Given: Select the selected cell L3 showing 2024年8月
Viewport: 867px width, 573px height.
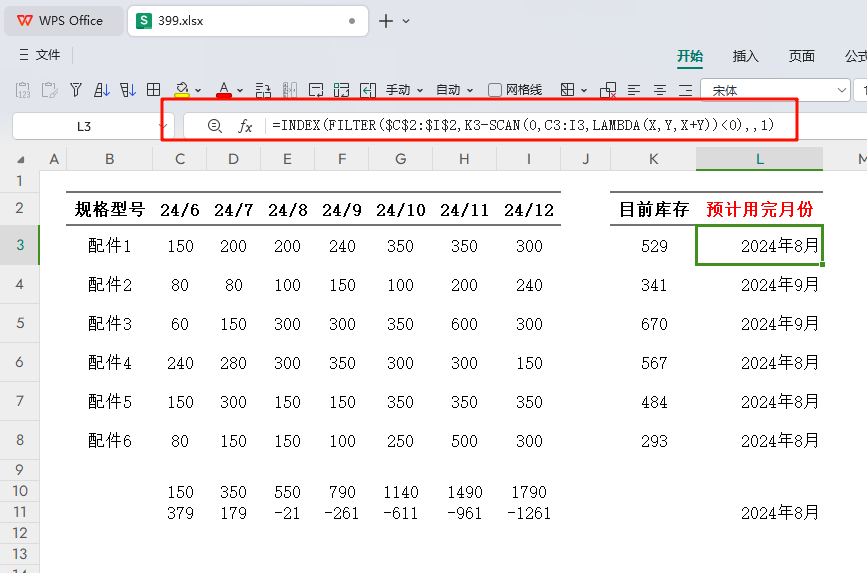Looking at the screenshot, I should [759, 245].
